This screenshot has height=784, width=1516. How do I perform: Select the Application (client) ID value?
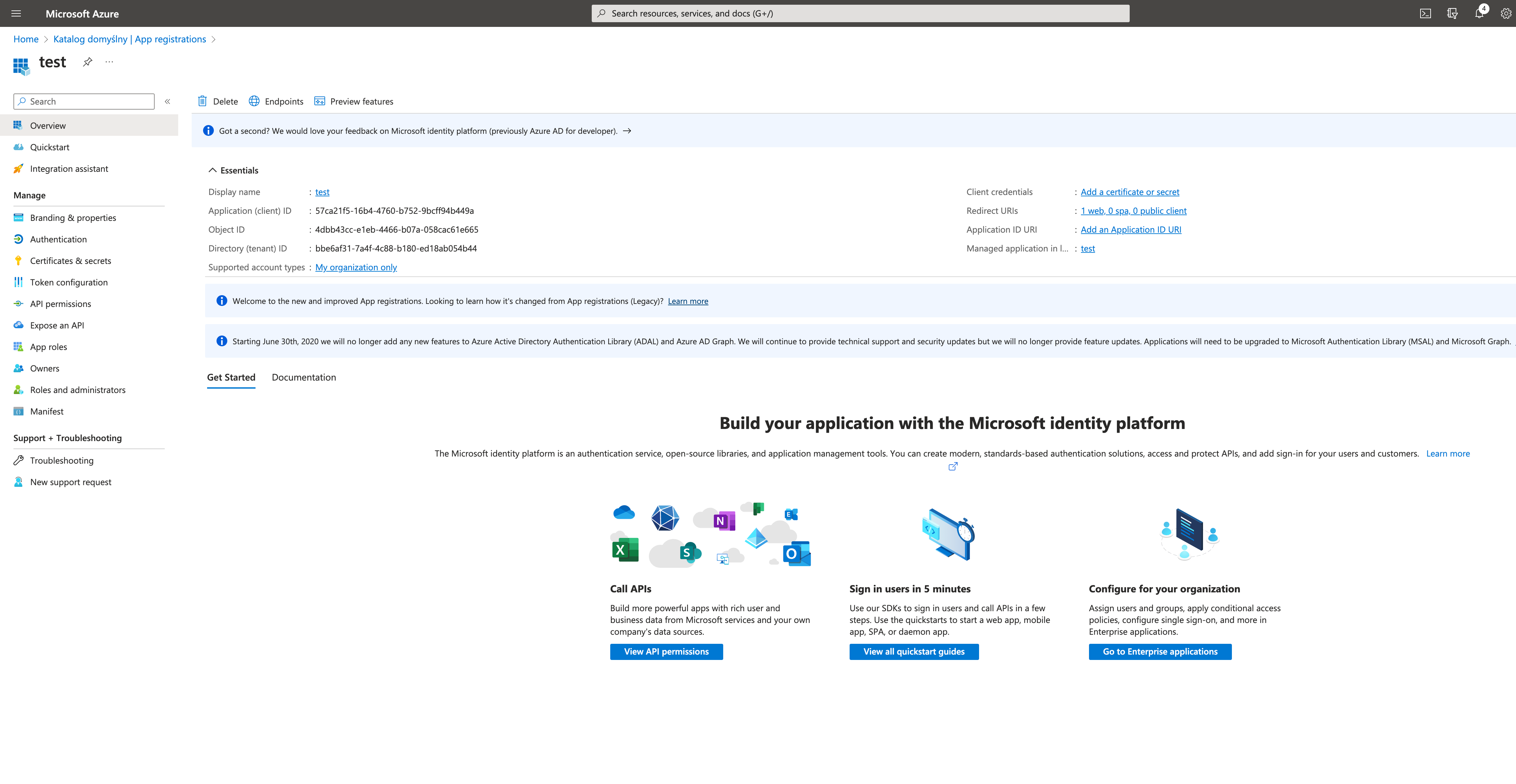(x=394, y=211)
